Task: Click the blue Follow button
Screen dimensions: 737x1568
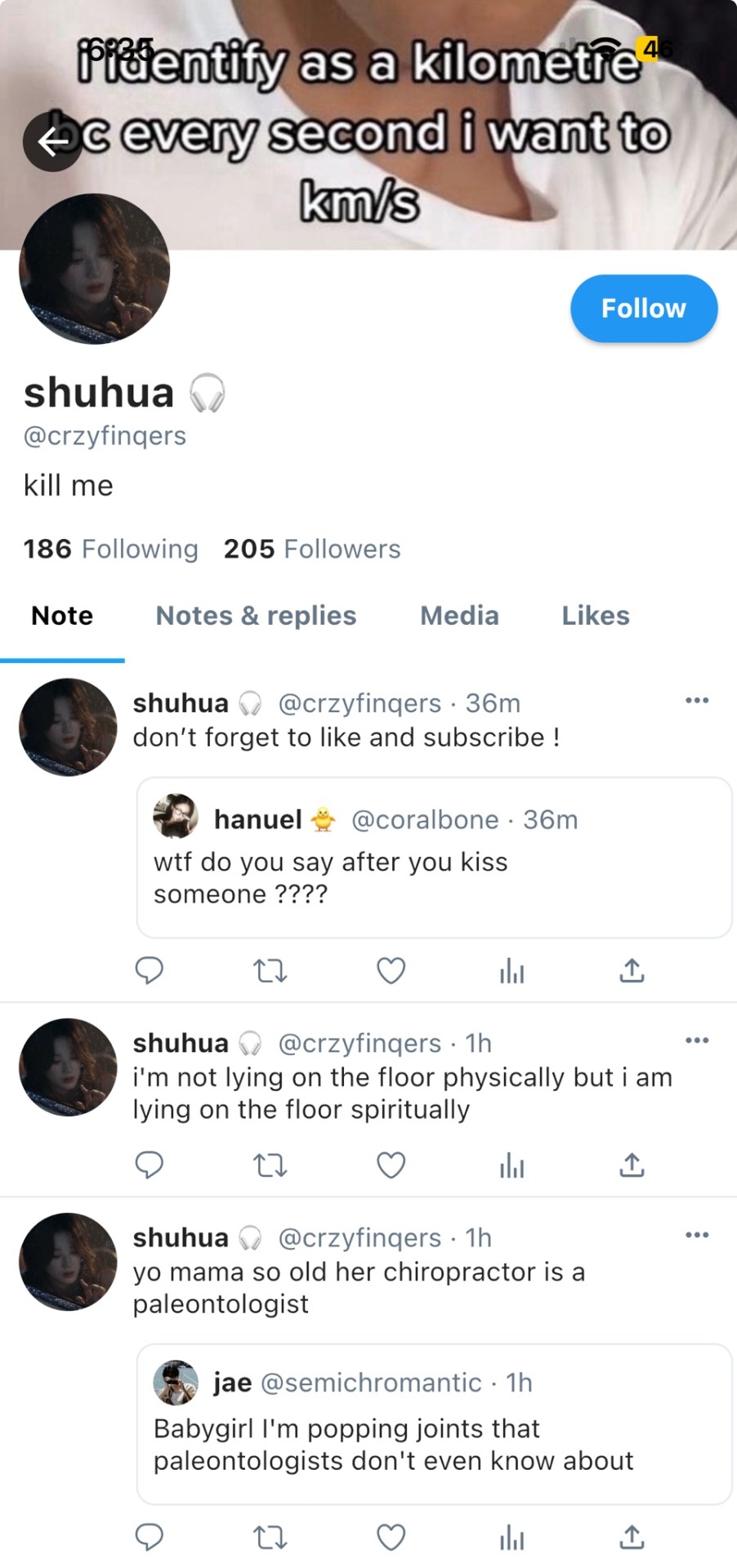Action: pyautogui.click(x=643, y=309)
